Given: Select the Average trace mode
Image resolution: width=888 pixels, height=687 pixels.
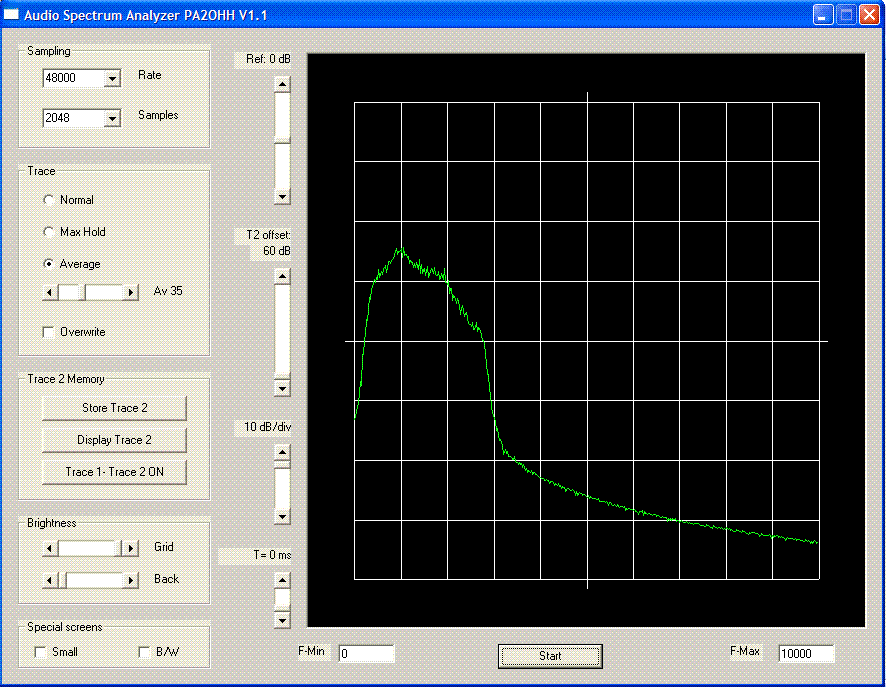Looking at the screenshot, I should coord(49,264).
